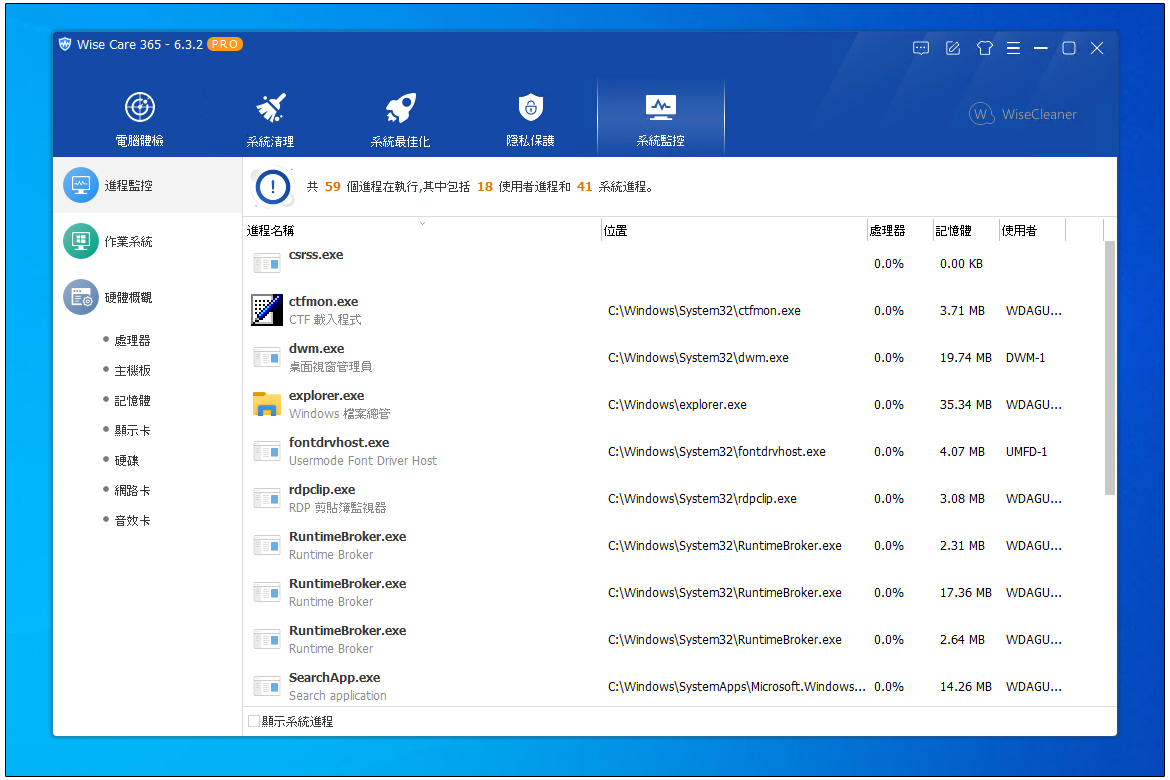Select the 系統監控 monitor icon
This screenshot has height=780, width=1170.
pos(660,107)
